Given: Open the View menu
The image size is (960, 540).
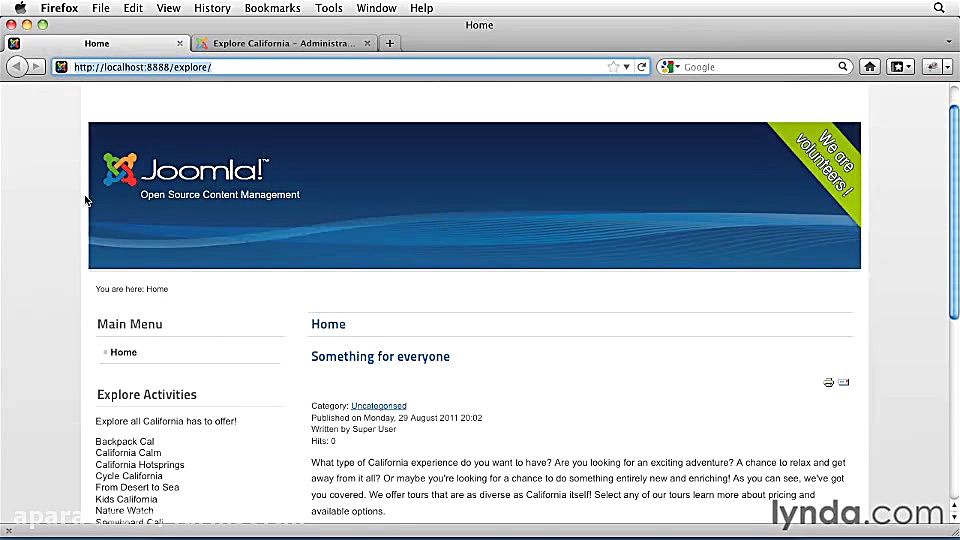Looking at the screenshot, I should coord(168,8).
